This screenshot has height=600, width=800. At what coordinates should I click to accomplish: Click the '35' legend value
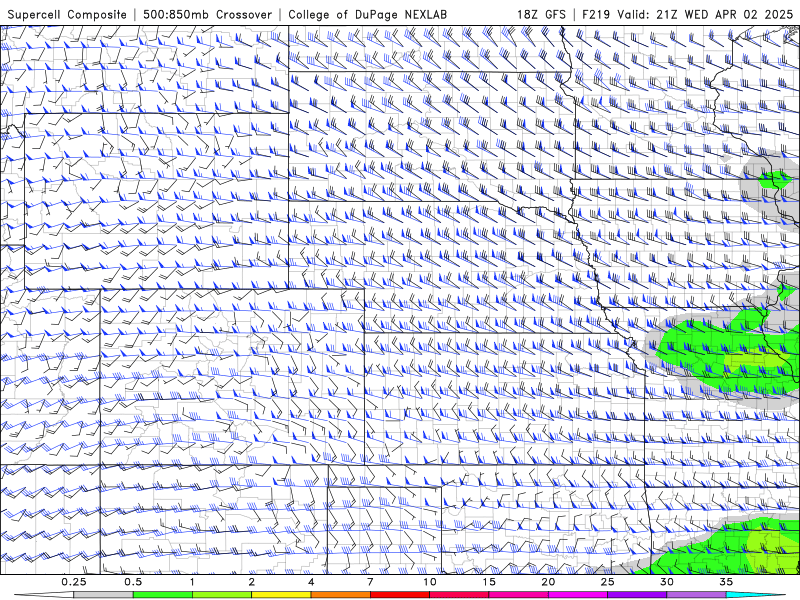[726, 582]
